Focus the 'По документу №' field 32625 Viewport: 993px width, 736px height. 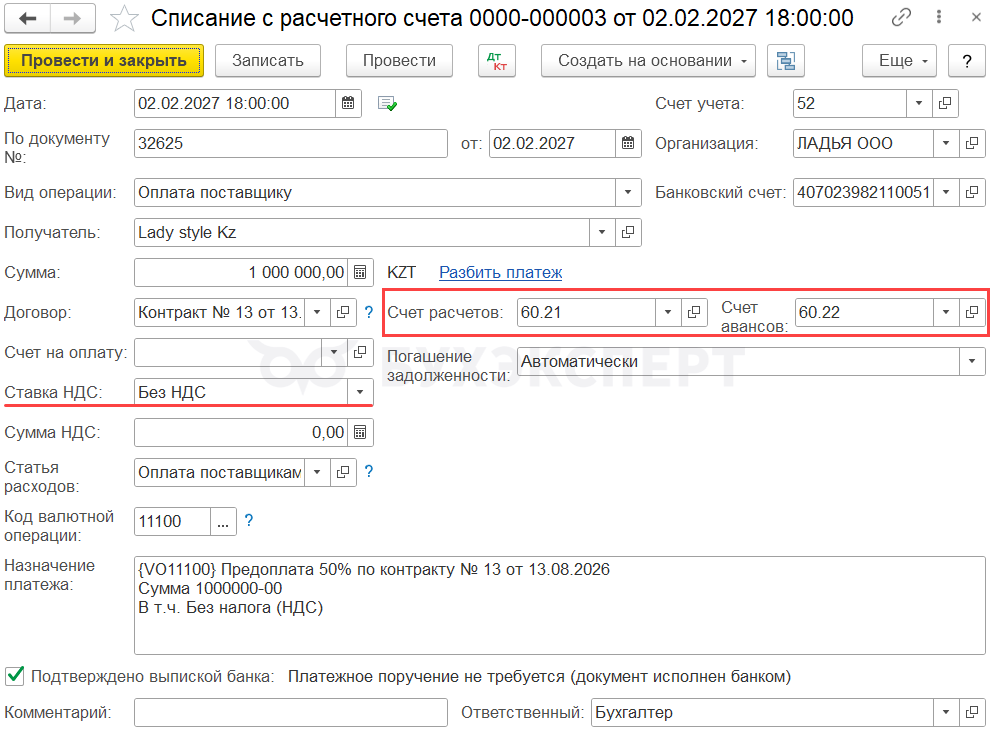[x=291, y=143]
